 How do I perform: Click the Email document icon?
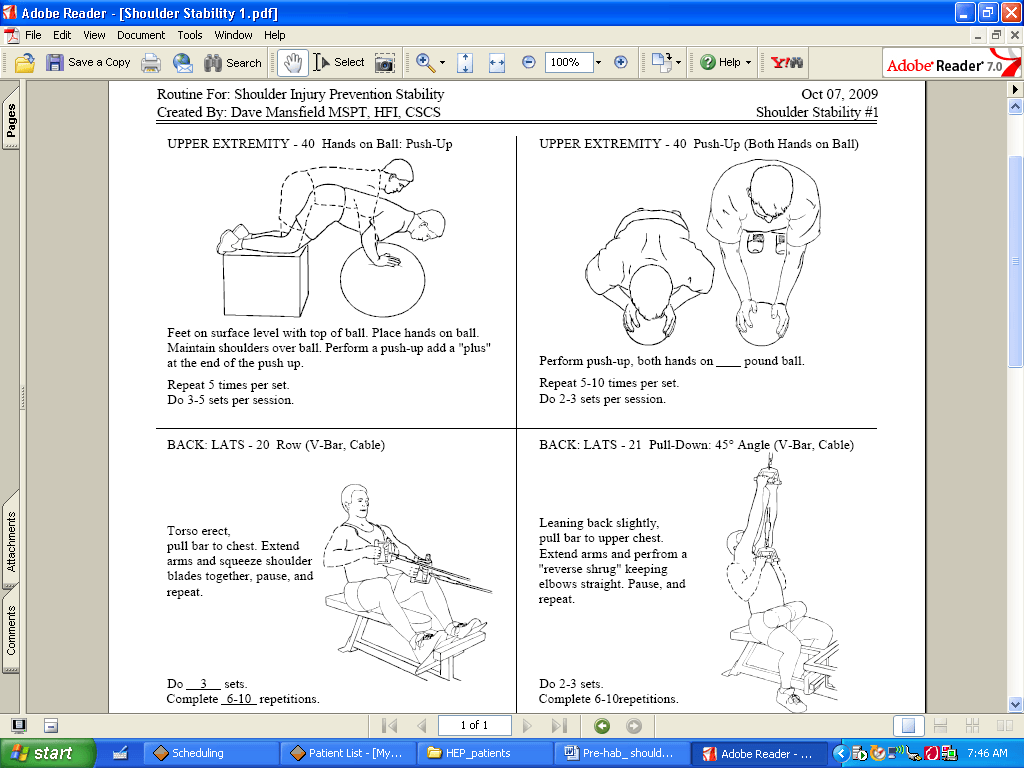[182, 63]
